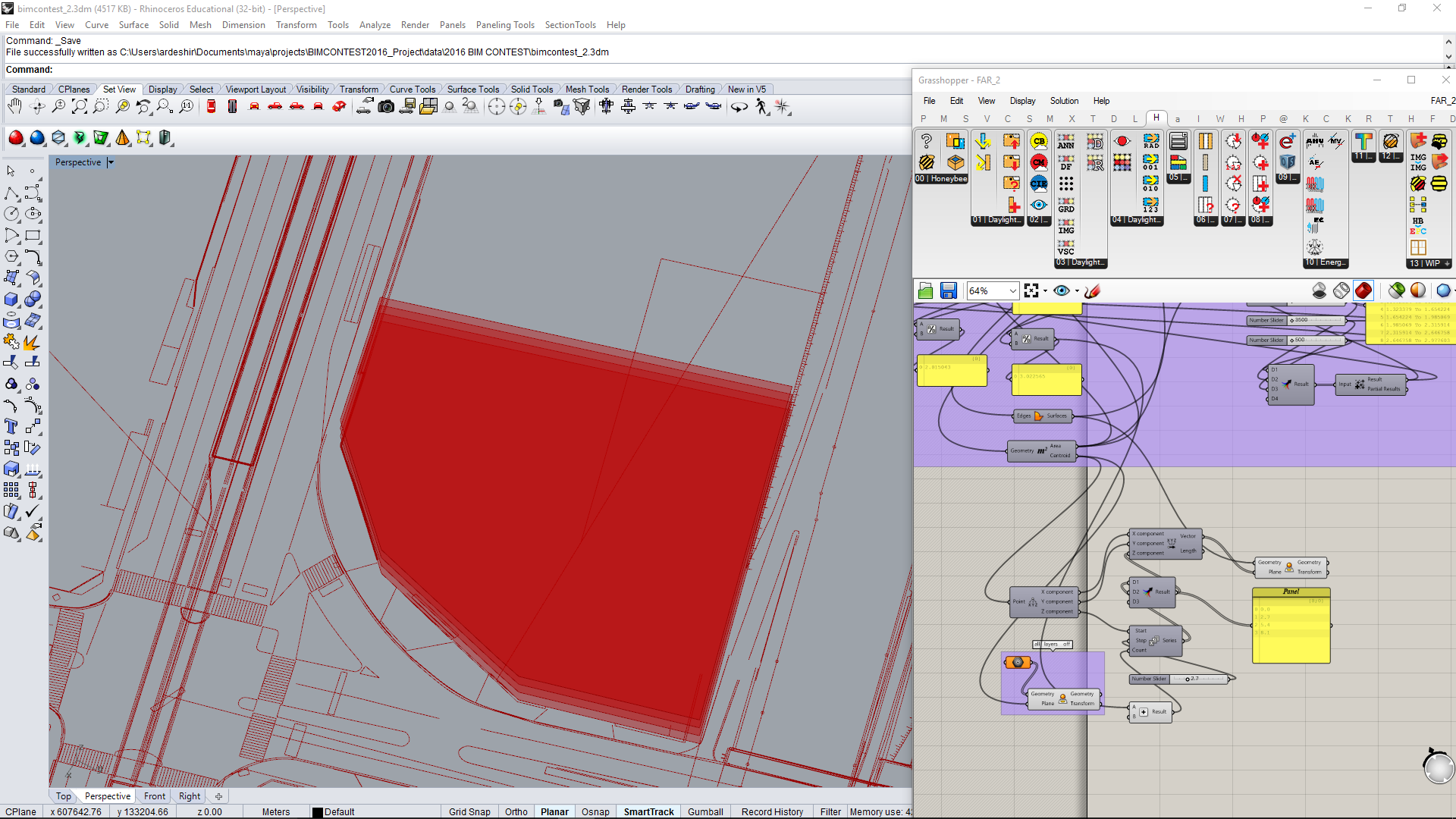
Task: Open the 64% zoom dropdown
Action: click(x=1012, y=290)
